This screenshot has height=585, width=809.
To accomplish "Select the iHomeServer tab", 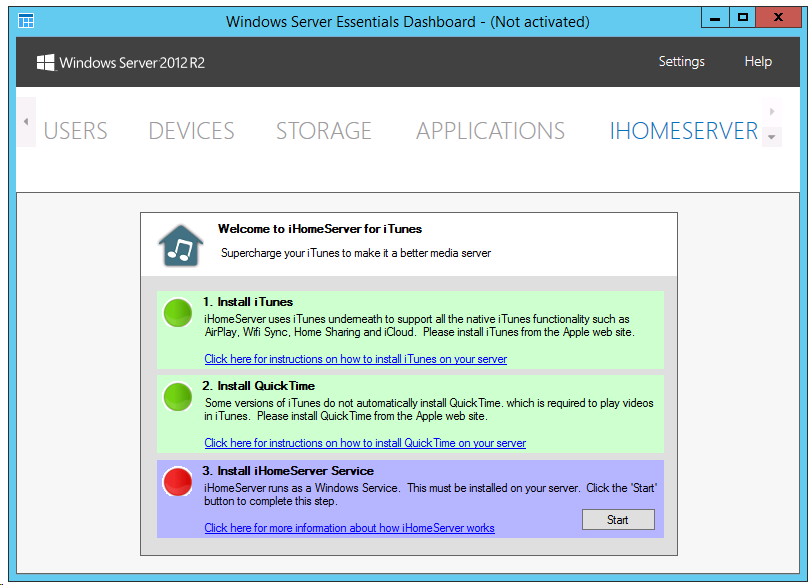I will tap(684, 131).
